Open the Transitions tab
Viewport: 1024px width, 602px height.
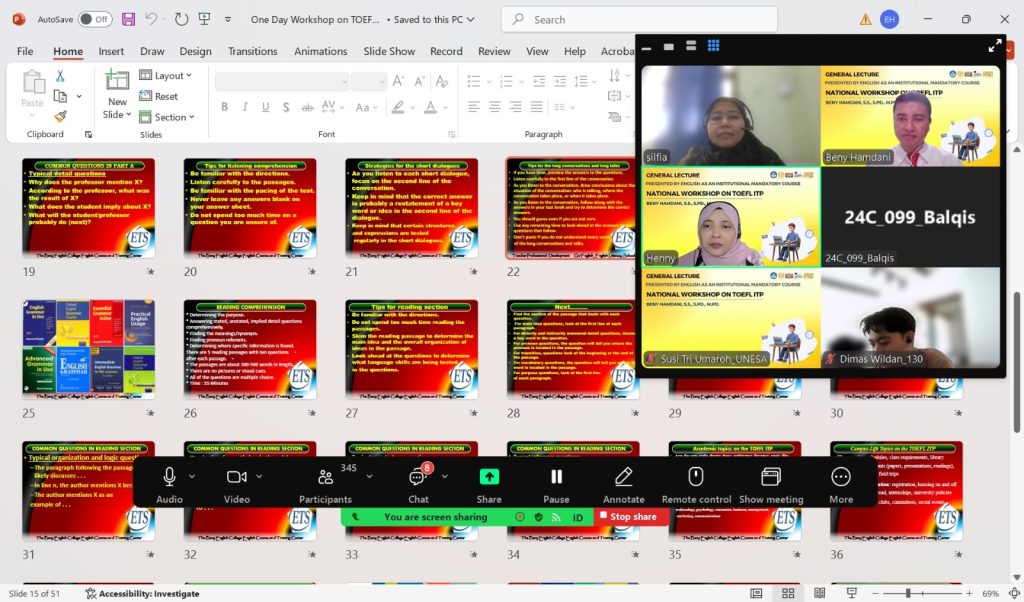point(253,51)
